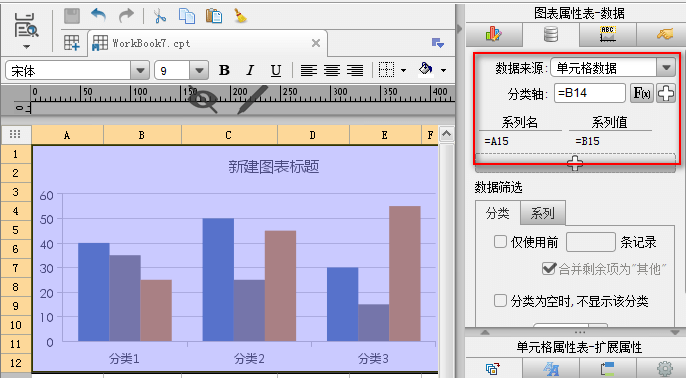Click the plus icon next to the F(x) button
The image size is (686, 378).
coord(665,93)
